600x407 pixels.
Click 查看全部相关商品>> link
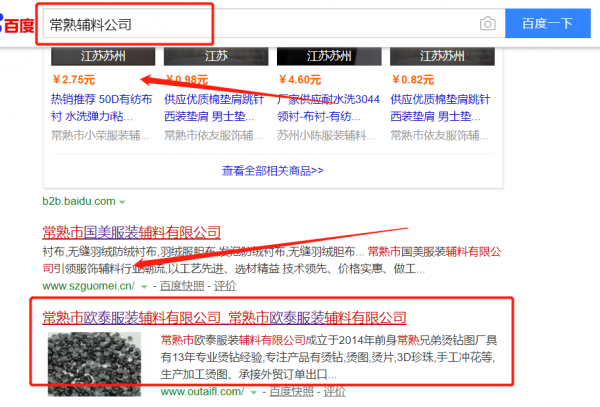(x=272, y=171)
